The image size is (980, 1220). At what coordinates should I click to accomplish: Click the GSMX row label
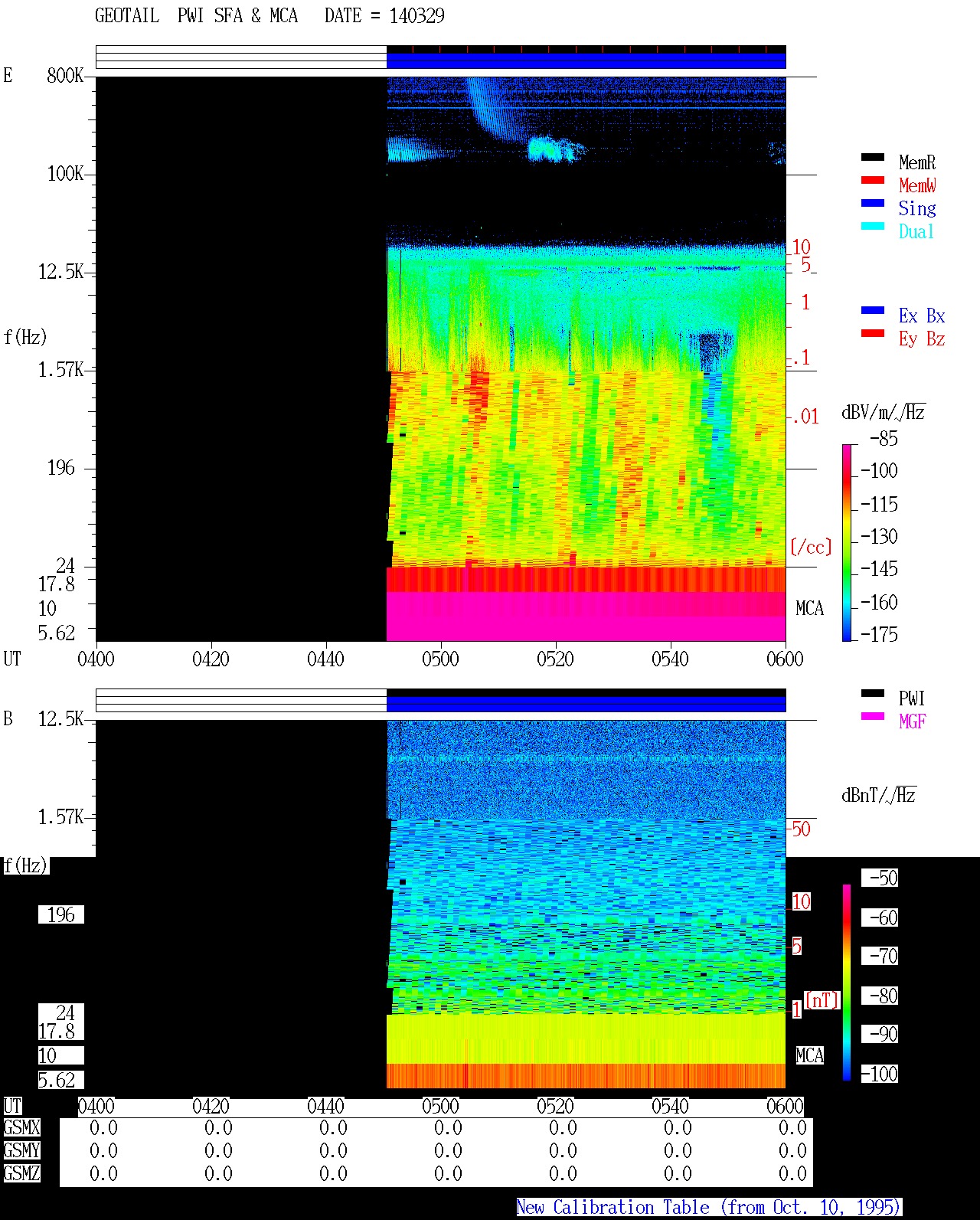[x=21, y=1127]
